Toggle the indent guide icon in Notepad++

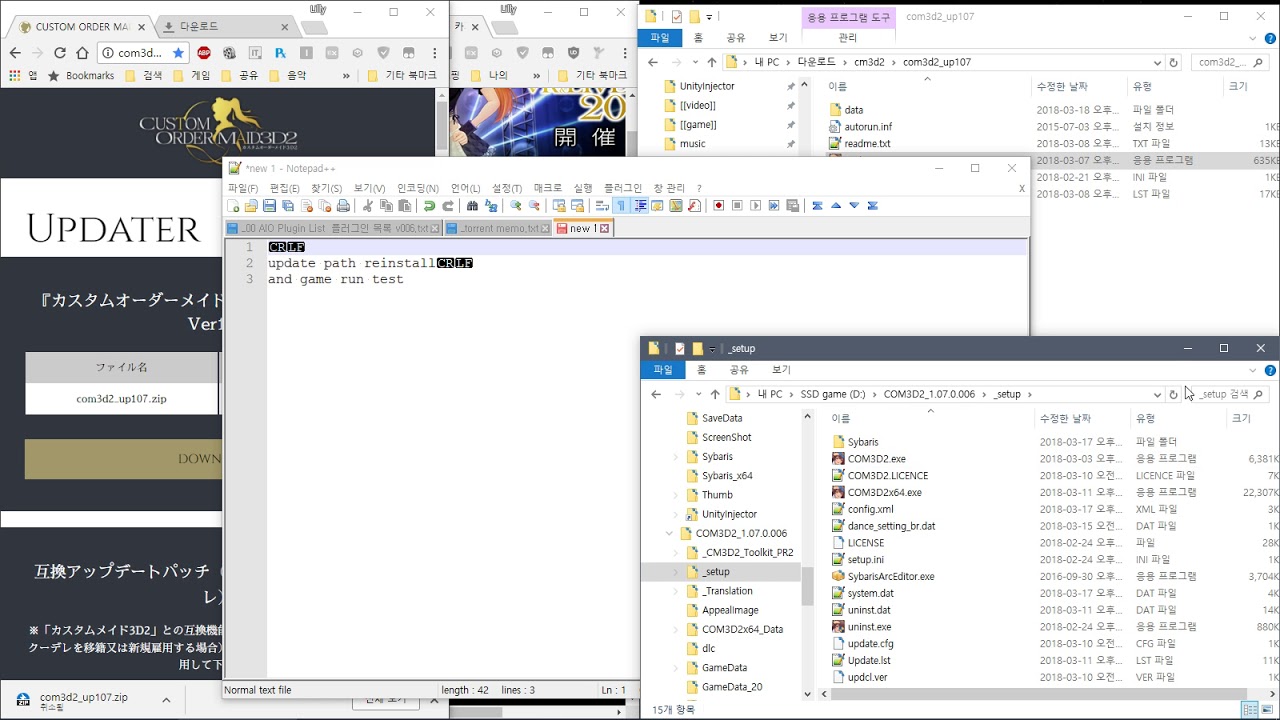(640, 206)
